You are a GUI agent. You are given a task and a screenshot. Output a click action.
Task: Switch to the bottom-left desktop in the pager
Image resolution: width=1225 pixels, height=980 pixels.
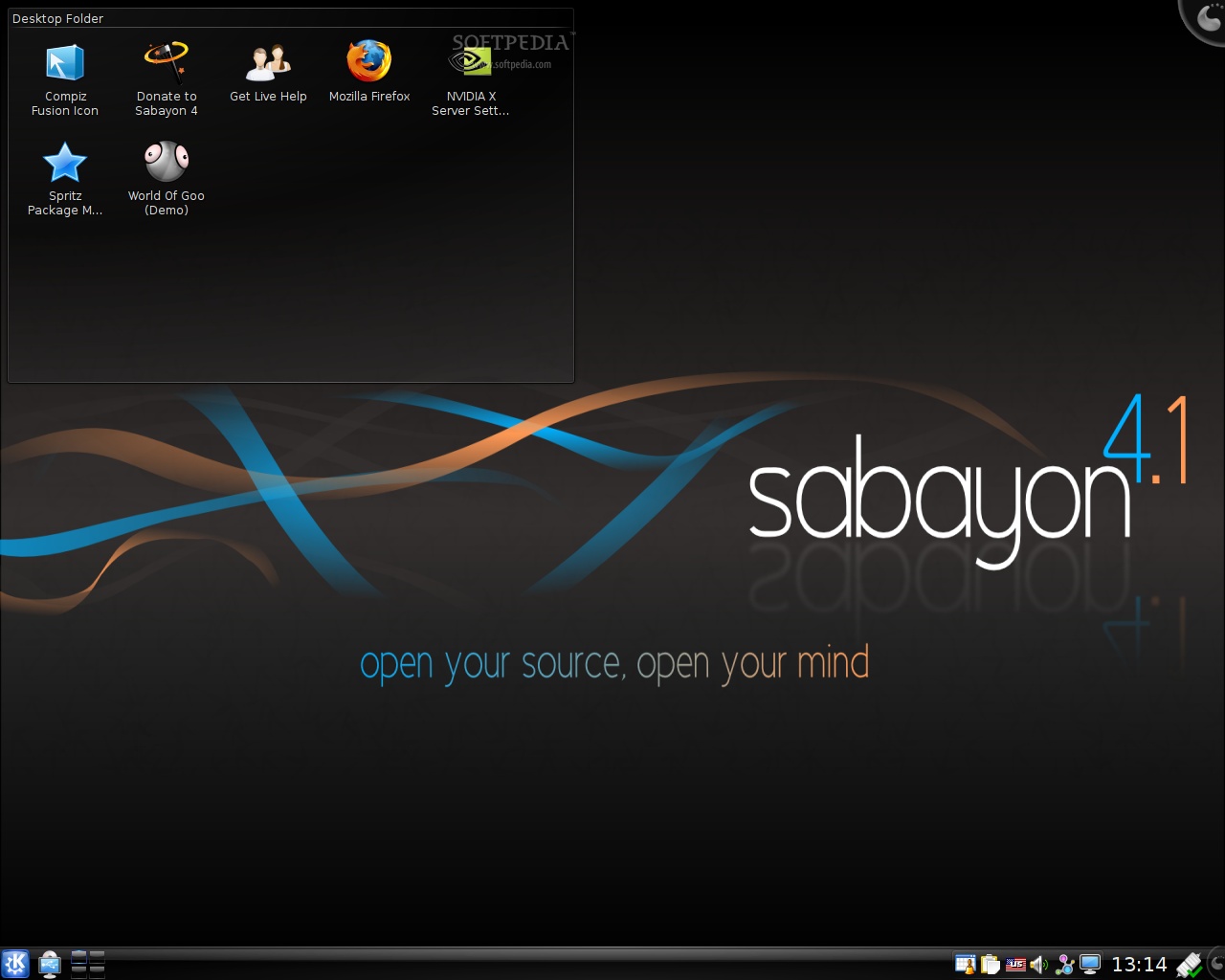pos(79,970)
